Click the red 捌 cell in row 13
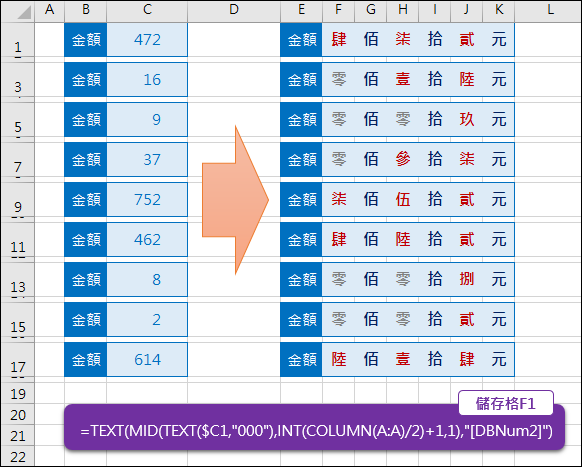 [466, 280]
